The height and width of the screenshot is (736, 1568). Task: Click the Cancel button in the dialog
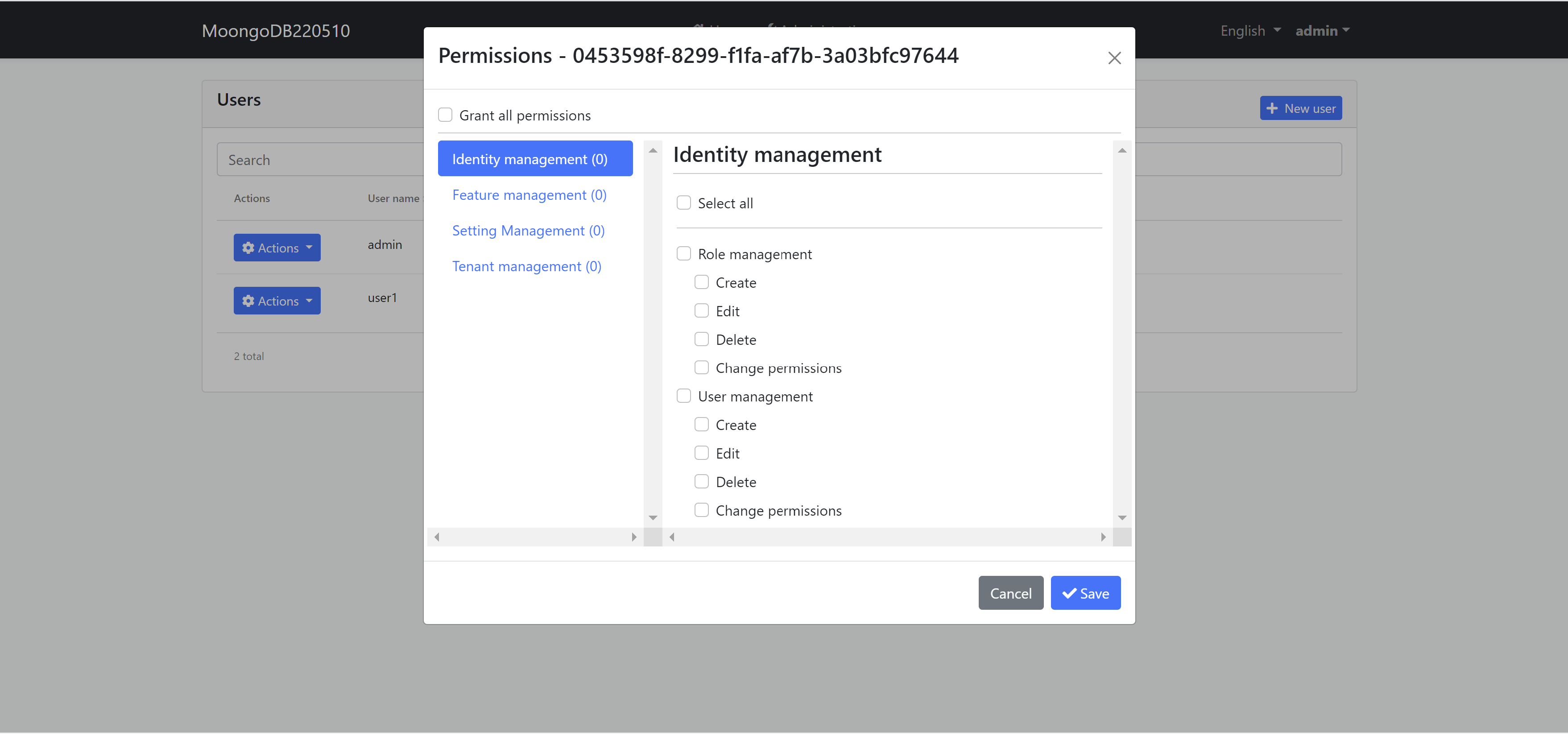[1010, 593]
